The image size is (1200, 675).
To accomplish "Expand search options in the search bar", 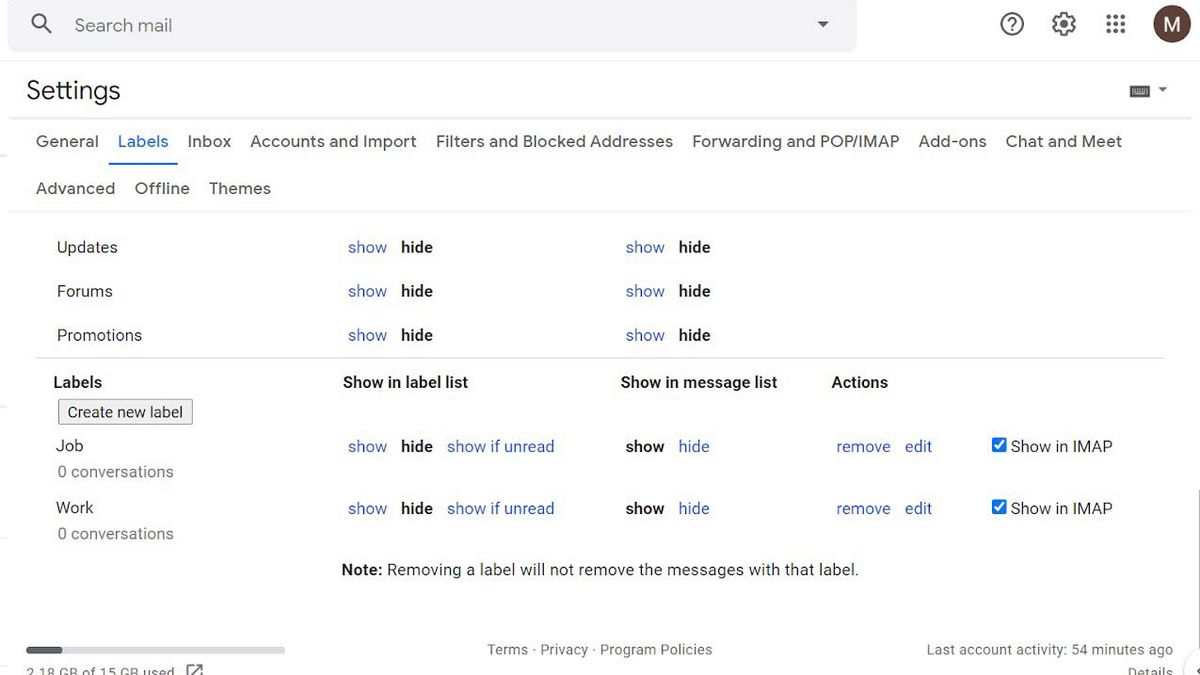I will pos(822,23).
